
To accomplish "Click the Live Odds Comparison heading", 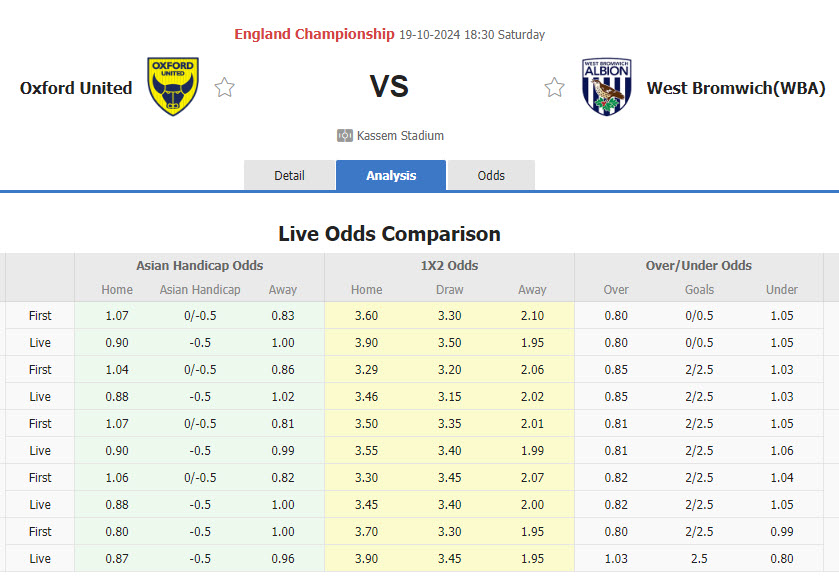I will pyautogui.click(x=389, y=234).
